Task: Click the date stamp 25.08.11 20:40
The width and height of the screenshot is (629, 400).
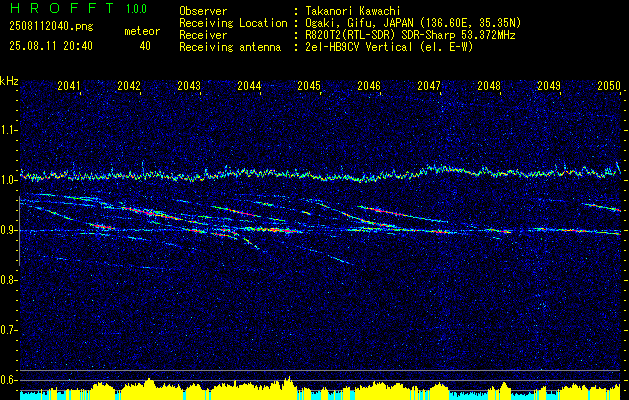Action: tap(51, 46)
